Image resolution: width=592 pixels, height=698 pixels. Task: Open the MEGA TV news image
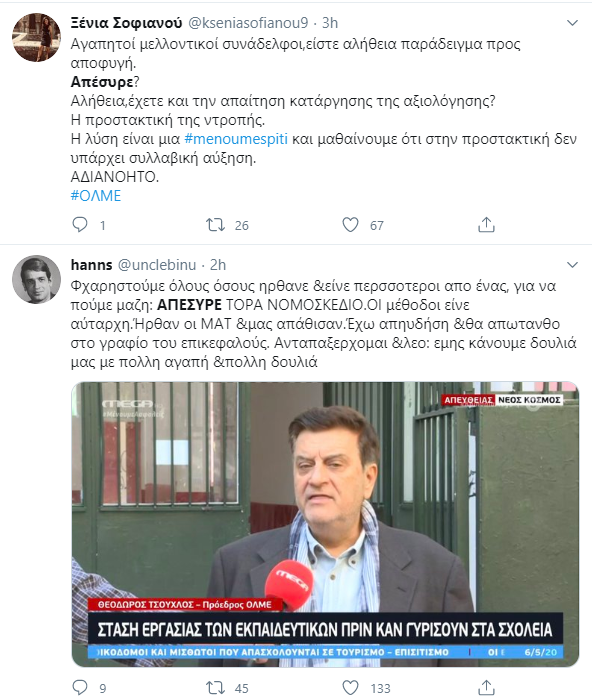pyautogui.click(x=325, y=524)
